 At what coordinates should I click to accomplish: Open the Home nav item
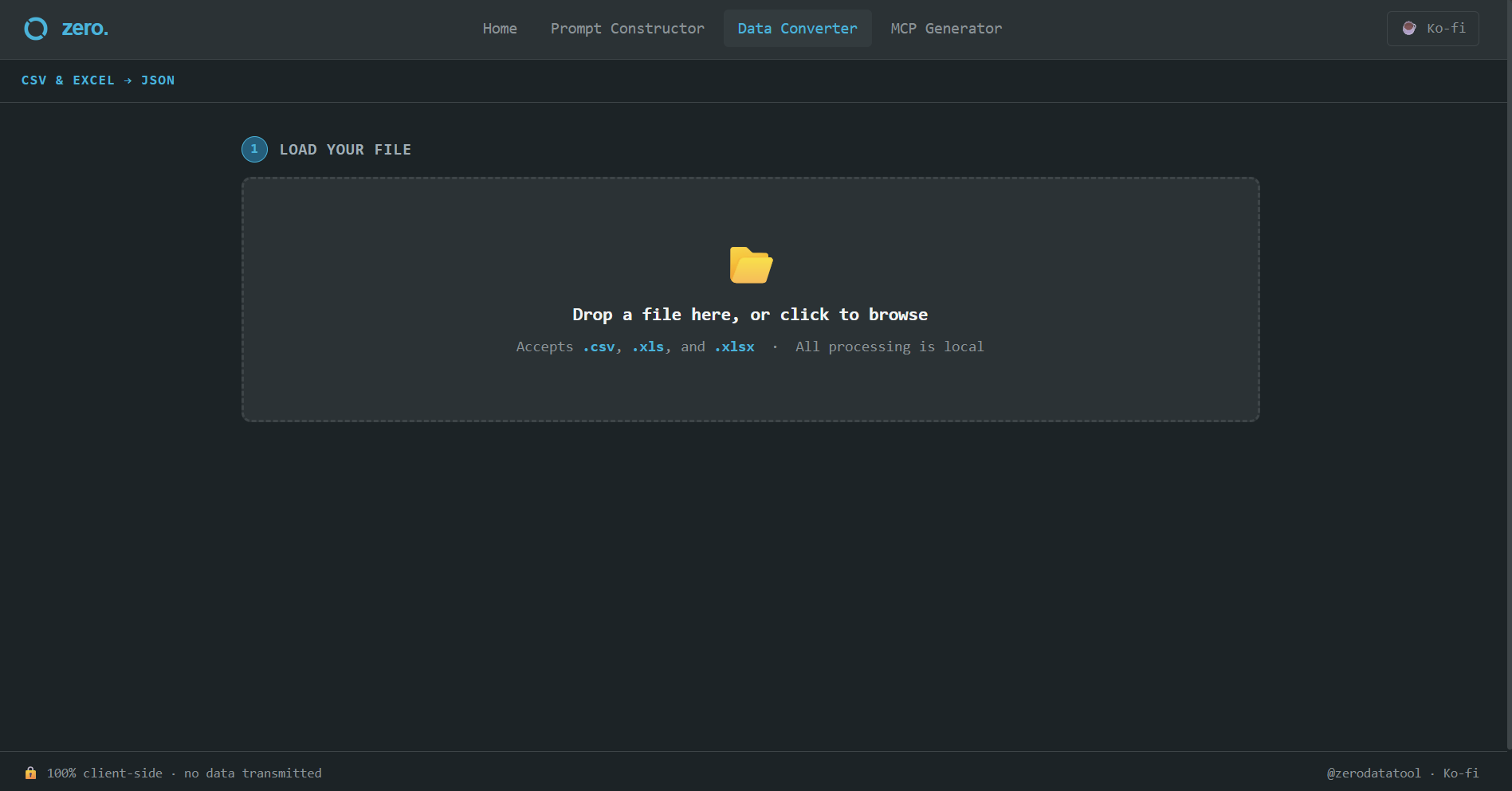[500, 29]
